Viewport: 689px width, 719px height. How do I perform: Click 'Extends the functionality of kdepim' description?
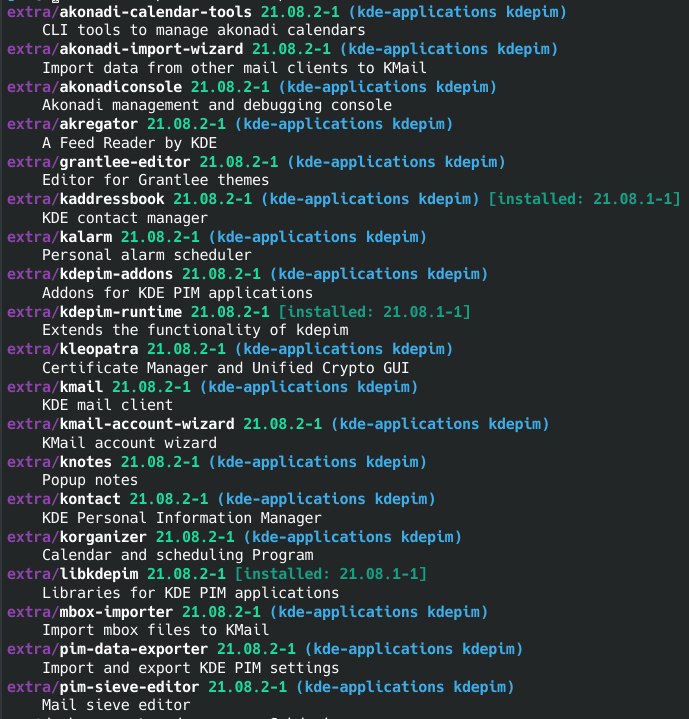click(x=195, y=330)
